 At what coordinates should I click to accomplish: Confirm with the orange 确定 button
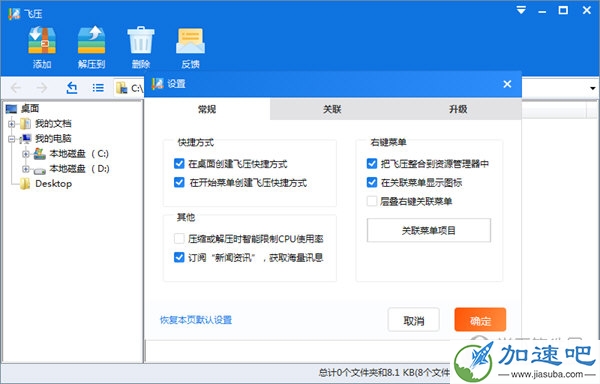(x=480, y=320)
